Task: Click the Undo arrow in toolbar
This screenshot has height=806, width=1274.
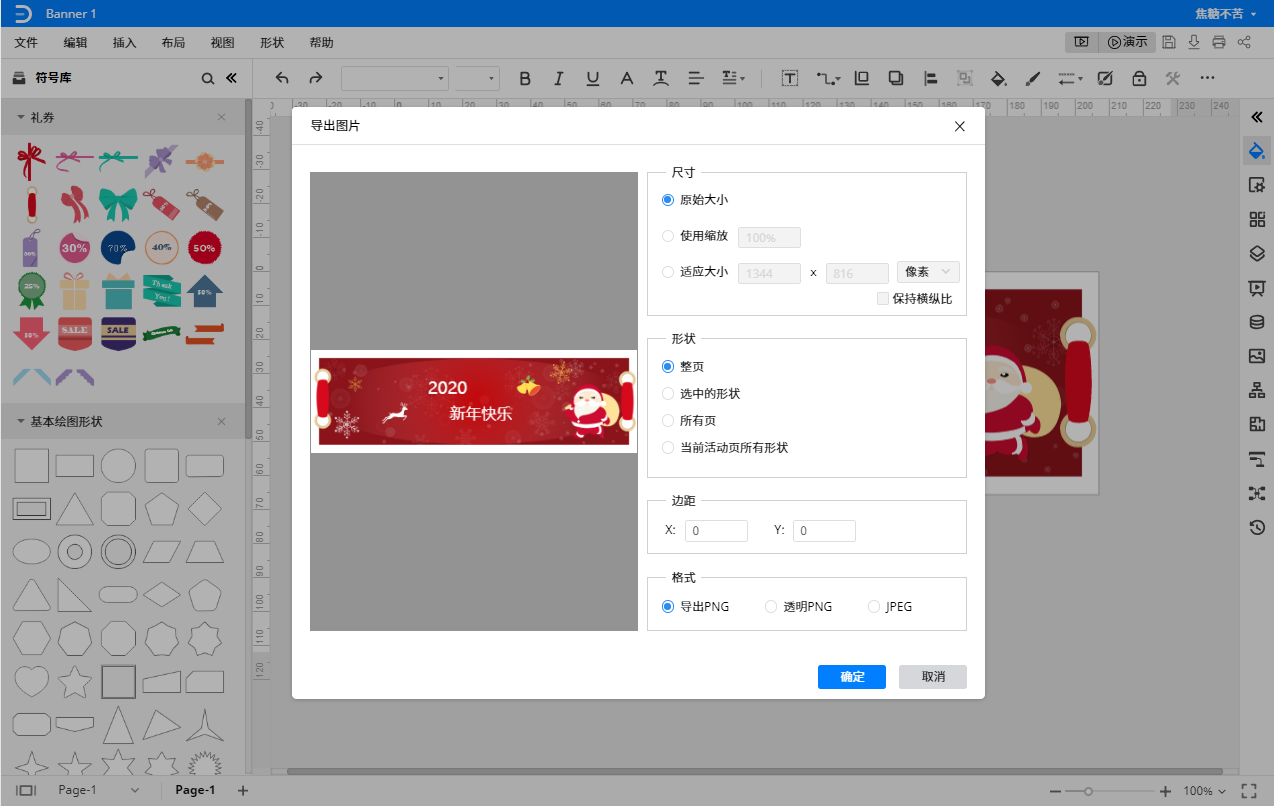Action: pos(282,78)
